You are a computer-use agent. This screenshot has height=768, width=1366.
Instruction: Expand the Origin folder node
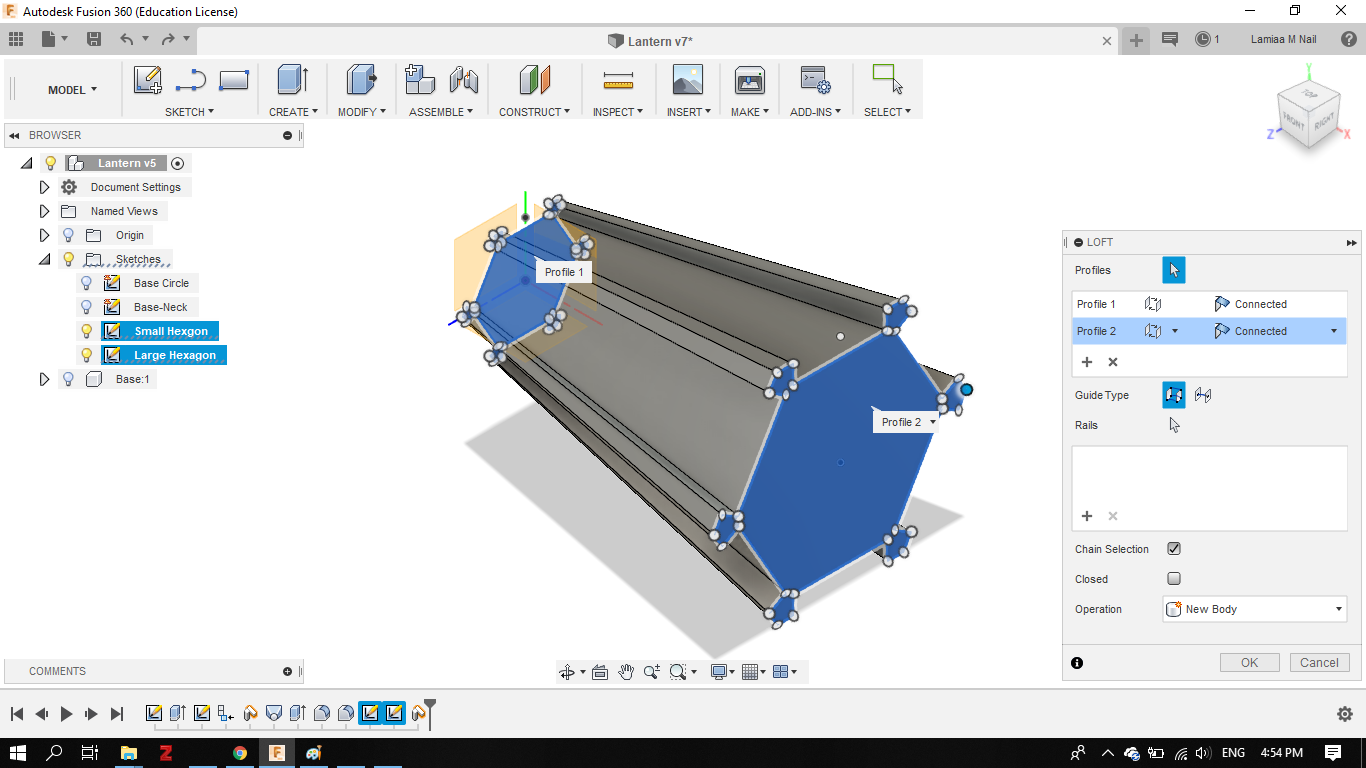tap(44, 235)
